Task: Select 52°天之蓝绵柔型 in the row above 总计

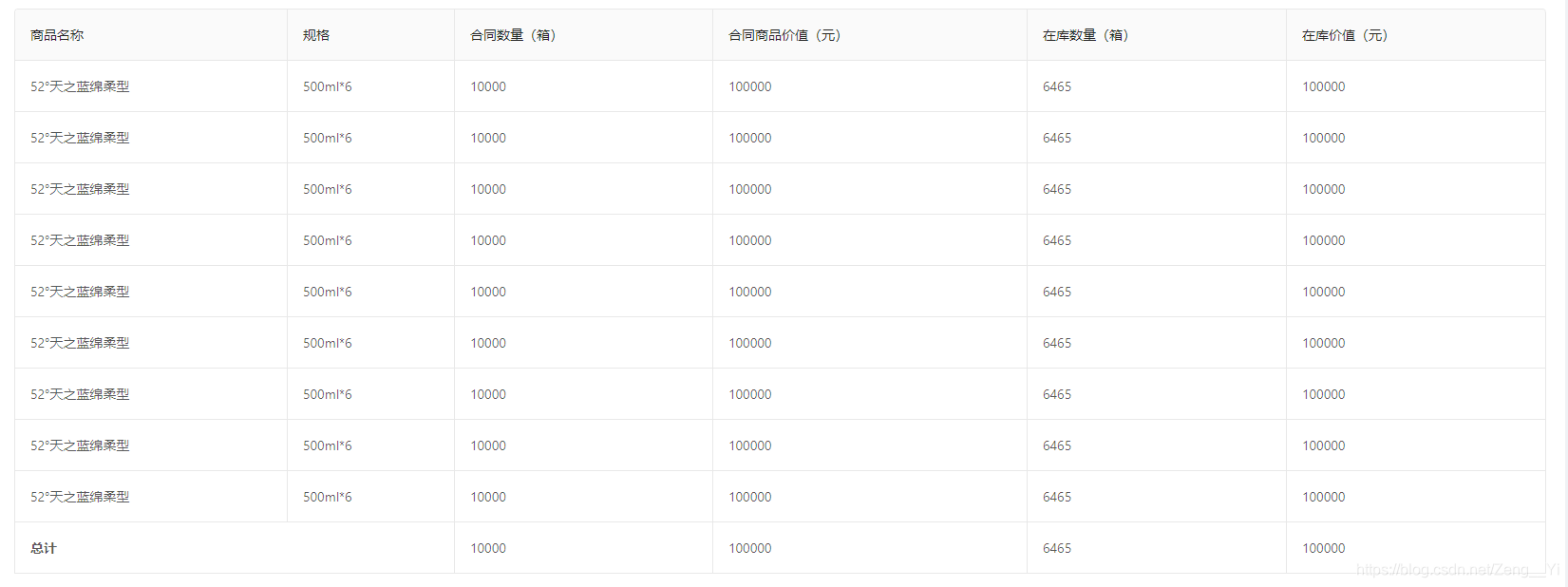Action: [80, 497]
